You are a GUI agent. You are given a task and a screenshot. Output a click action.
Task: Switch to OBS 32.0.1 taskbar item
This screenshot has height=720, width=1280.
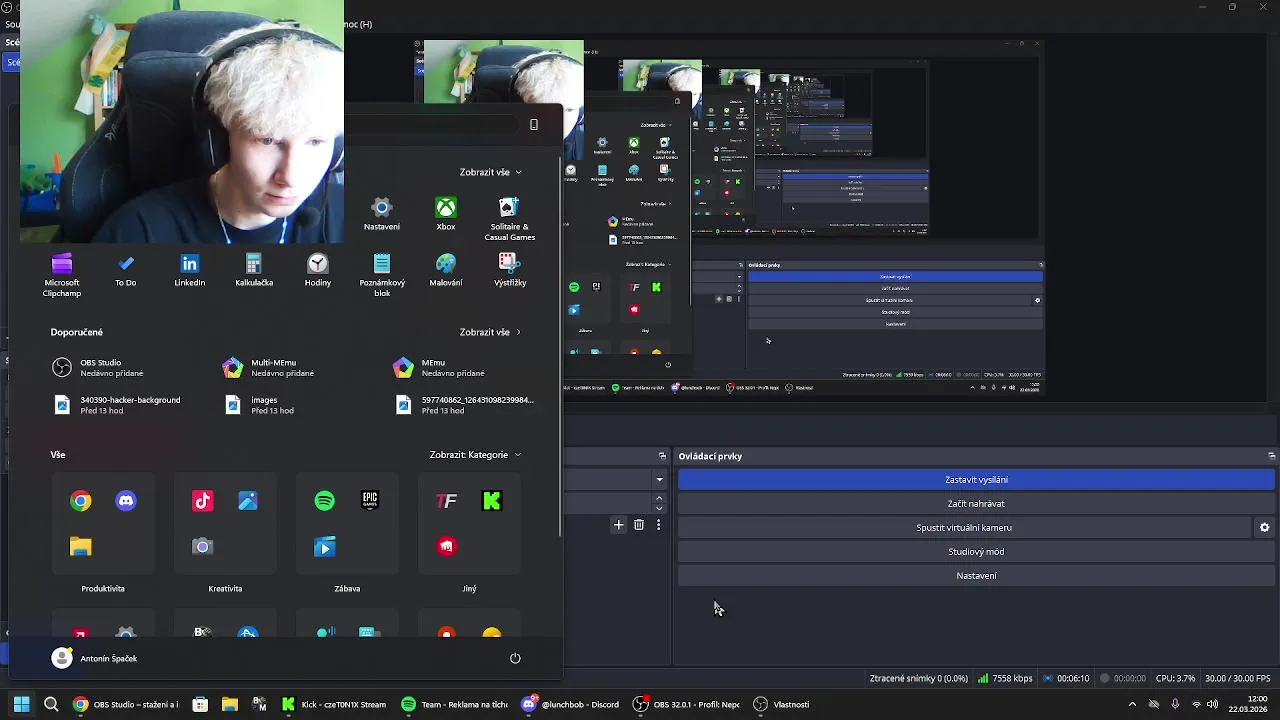[687, 704]
